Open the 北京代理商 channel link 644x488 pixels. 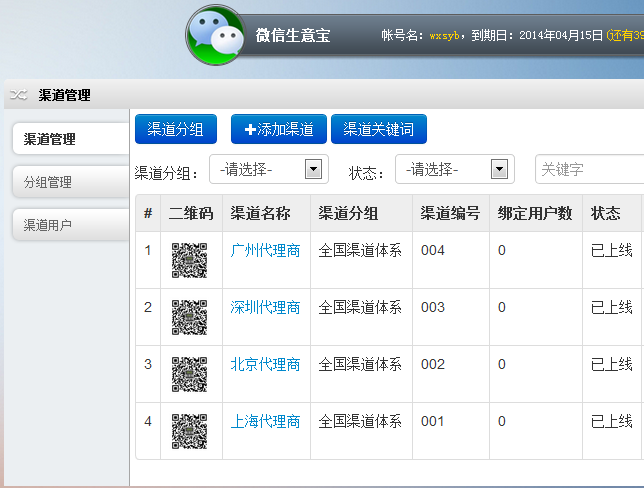coord(265,364)
